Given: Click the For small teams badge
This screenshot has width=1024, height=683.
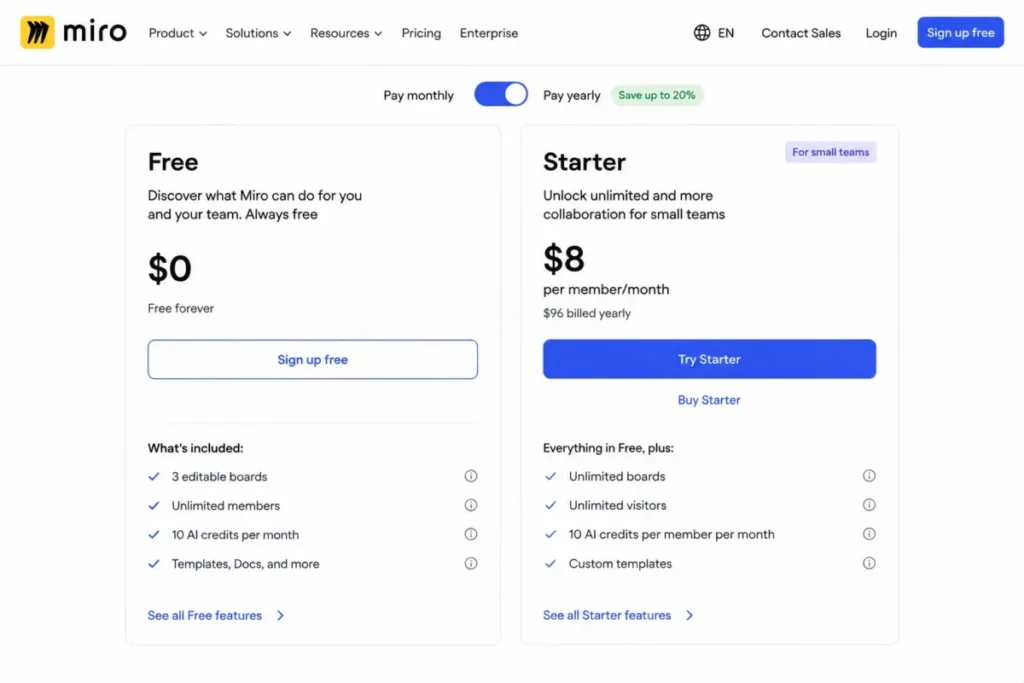Looking at the screenshot, I should (x=831, y=152).
